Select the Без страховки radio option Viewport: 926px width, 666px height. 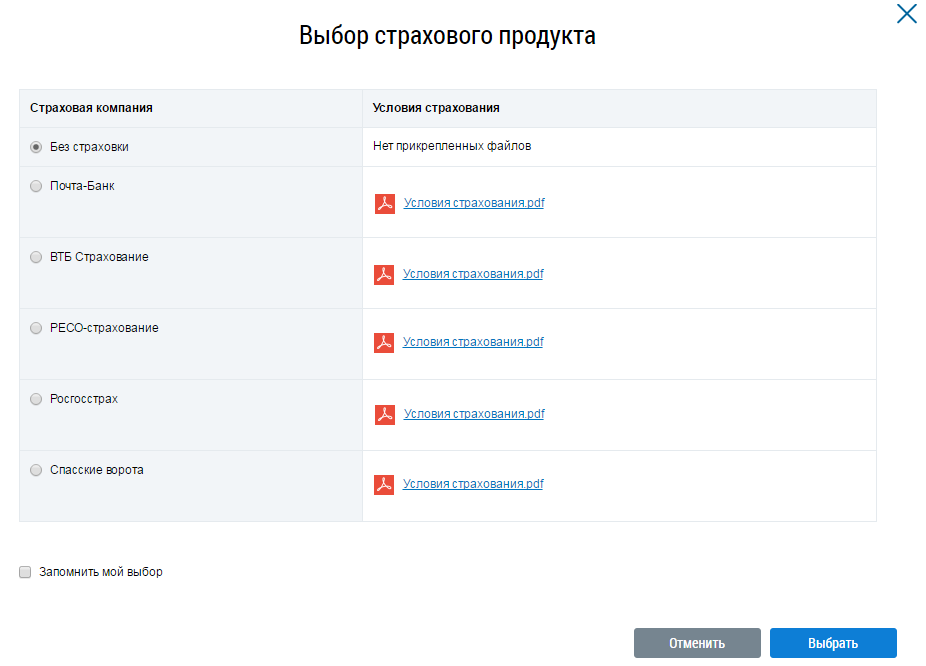[37, 147]
